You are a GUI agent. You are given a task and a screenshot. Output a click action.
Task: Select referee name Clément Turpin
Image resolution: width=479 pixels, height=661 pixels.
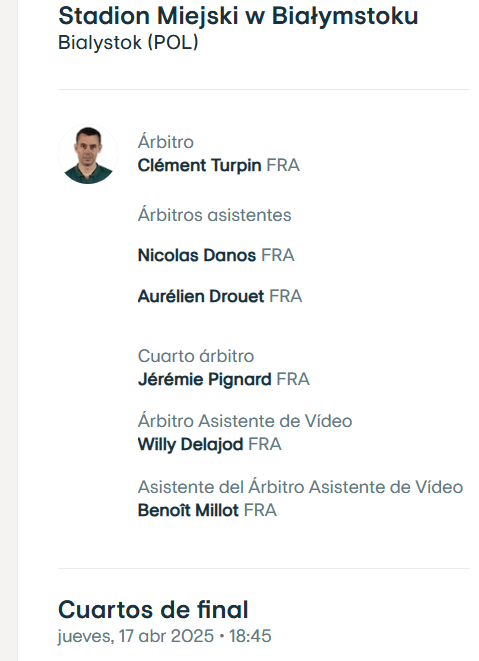coord(199,165)
